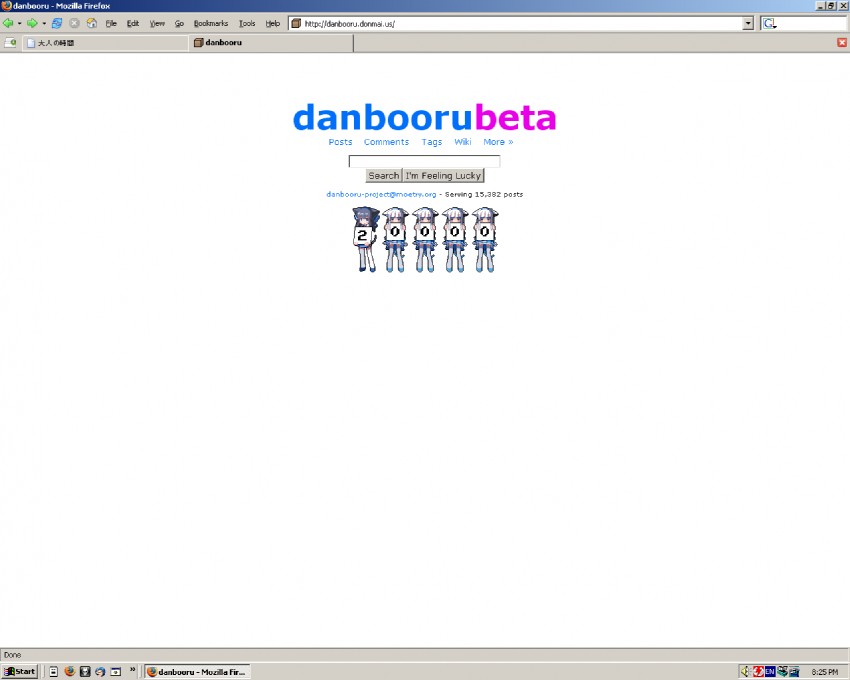850x680 pixels.
Task: Click the counter girl holding digit 2
Action: pos(365,239)
